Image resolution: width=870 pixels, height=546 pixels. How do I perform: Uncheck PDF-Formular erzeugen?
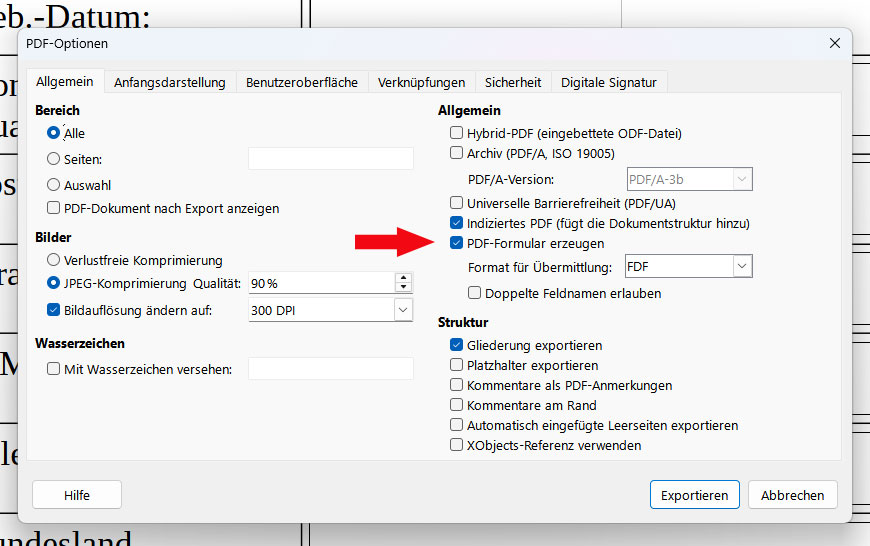[x=457, y=243]
